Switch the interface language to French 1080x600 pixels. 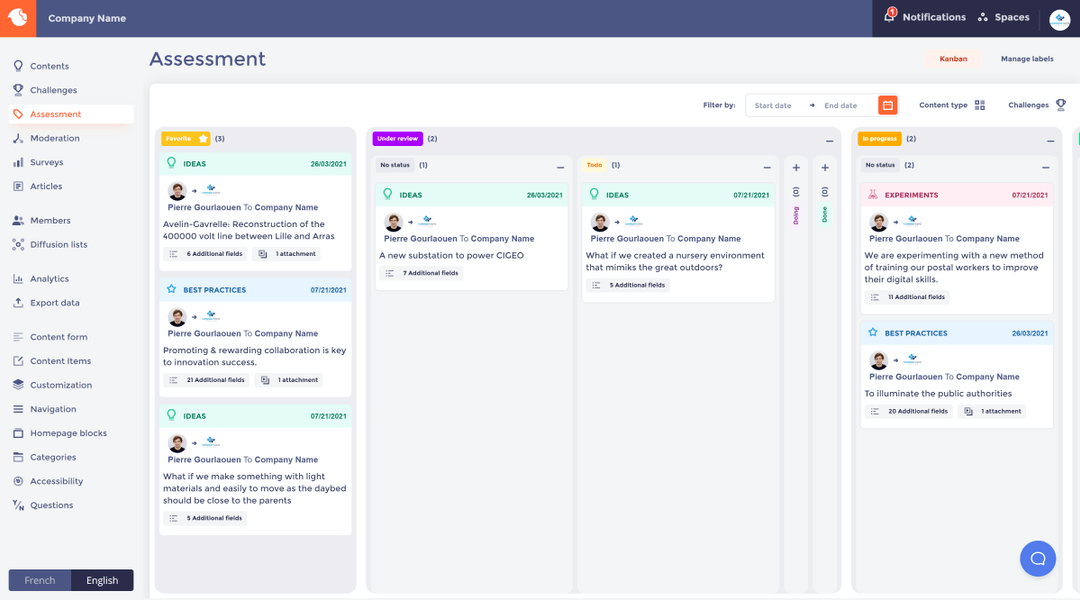(x=39, y=580)
